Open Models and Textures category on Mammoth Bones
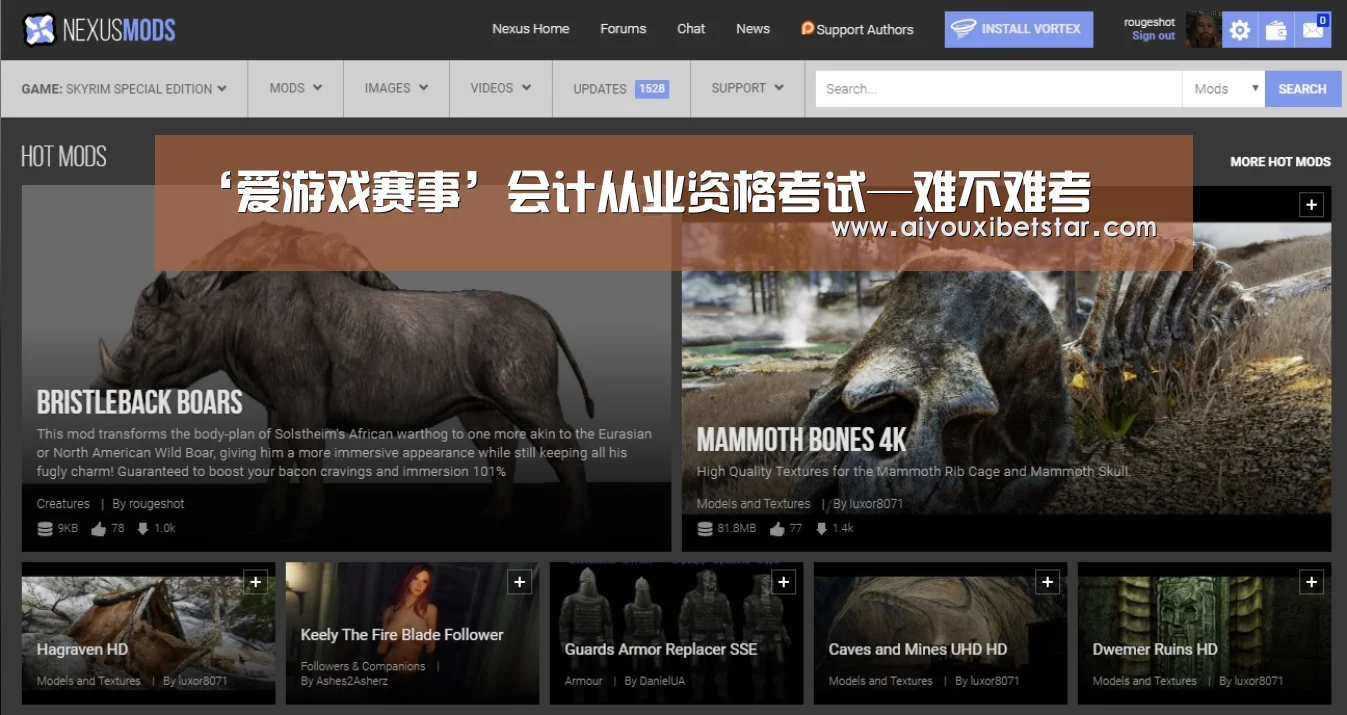Viewport: 1347px width, 715px height. [x=753, y=504]
